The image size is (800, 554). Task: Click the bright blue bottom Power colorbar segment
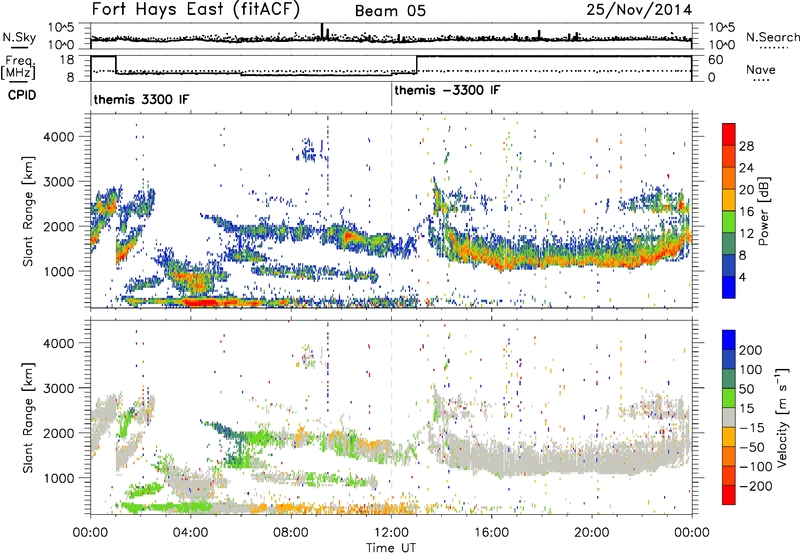(x=729, y=287)
